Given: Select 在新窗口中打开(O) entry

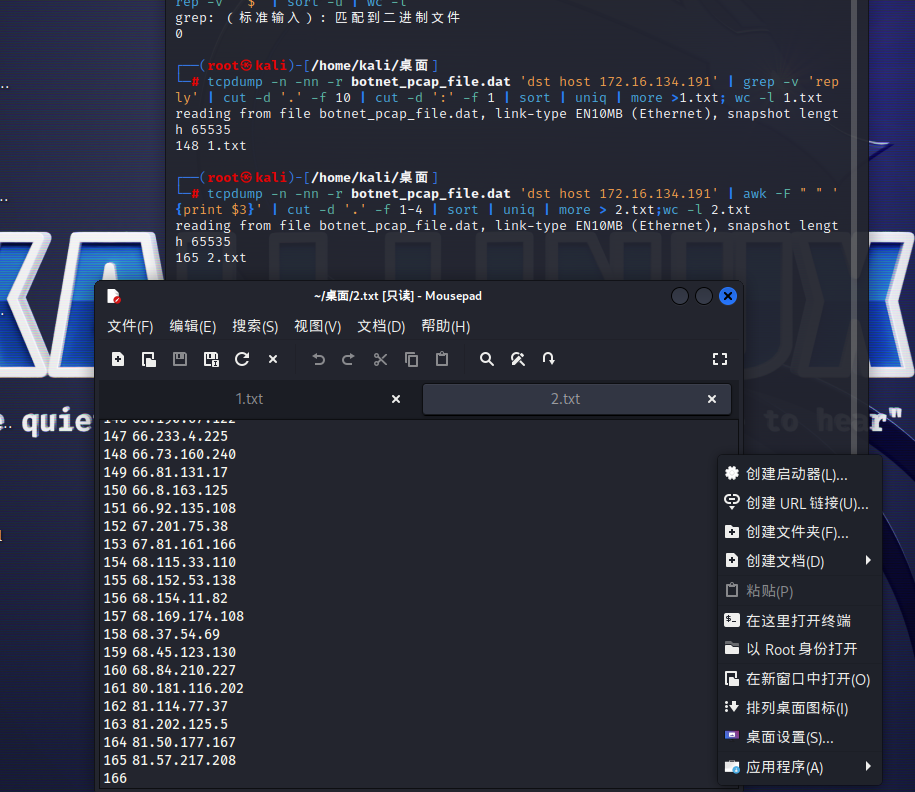Looking at the screenshot, I should tap(799, 679).
